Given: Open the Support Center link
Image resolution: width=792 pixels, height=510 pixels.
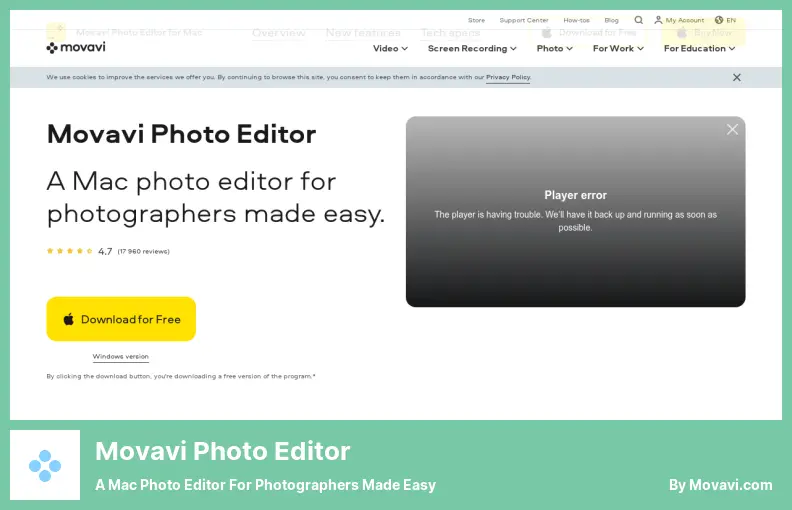Looking at the screenshot, I should (x=524, y=20).
